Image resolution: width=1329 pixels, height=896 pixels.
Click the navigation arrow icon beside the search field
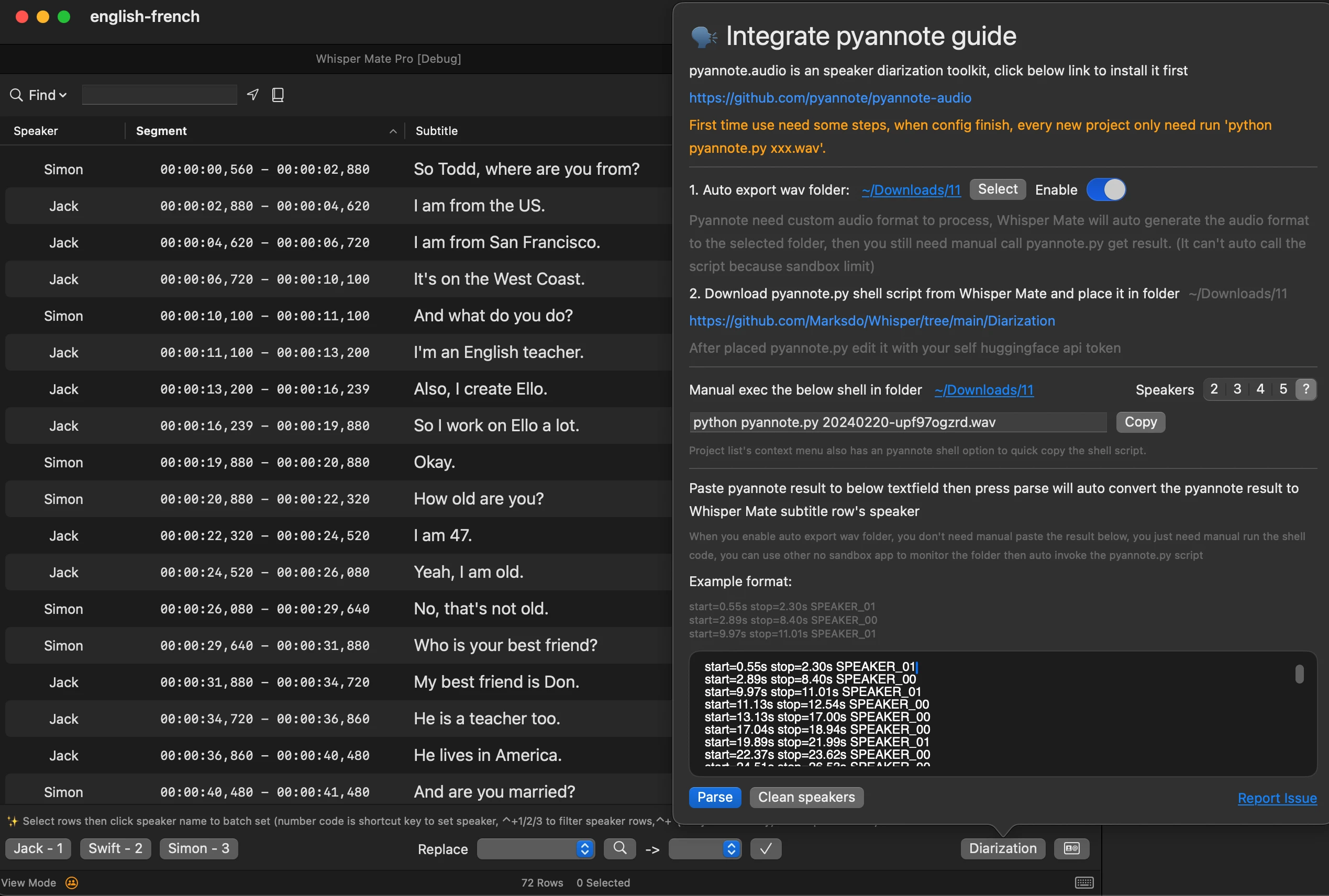click(x=252, y=94)
